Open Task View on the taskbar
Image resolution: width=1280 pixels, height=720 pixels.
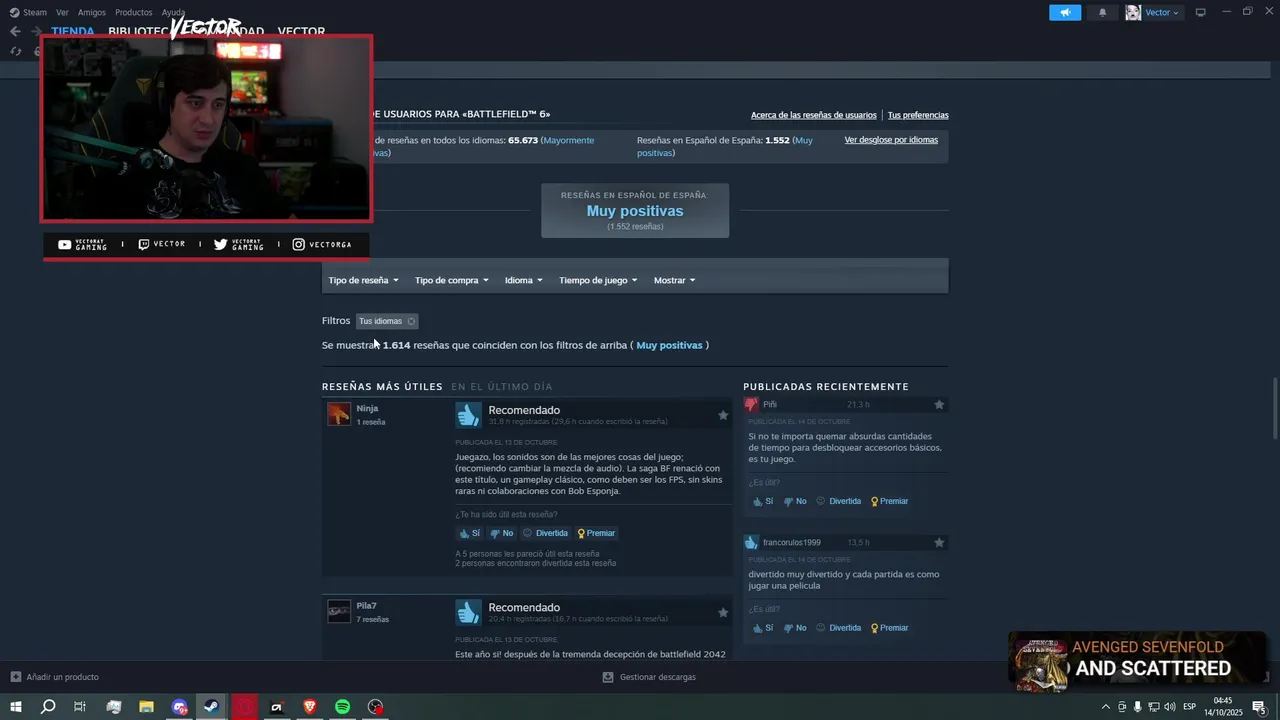pos(80,707)
